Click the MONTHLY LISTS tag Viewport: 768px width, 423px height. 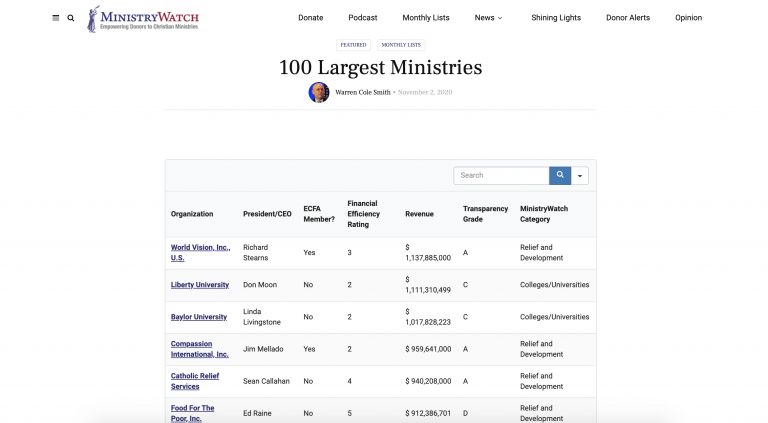(x=401, y=45)
